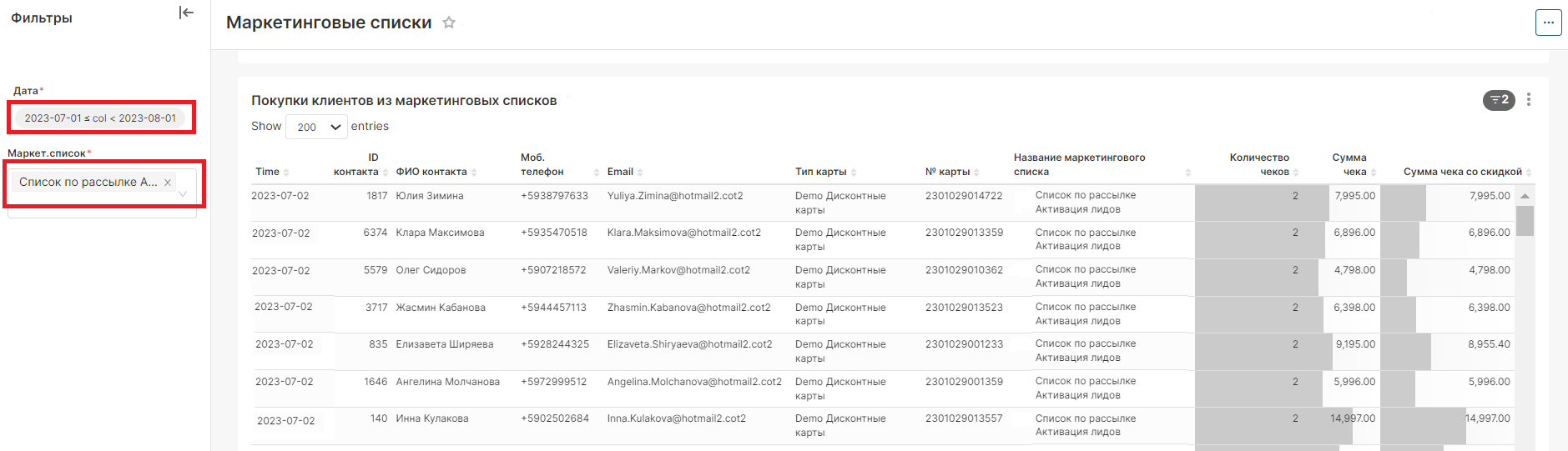Sort by № карты column
This screenshot has width=1568, height=451.
[947, 172]
